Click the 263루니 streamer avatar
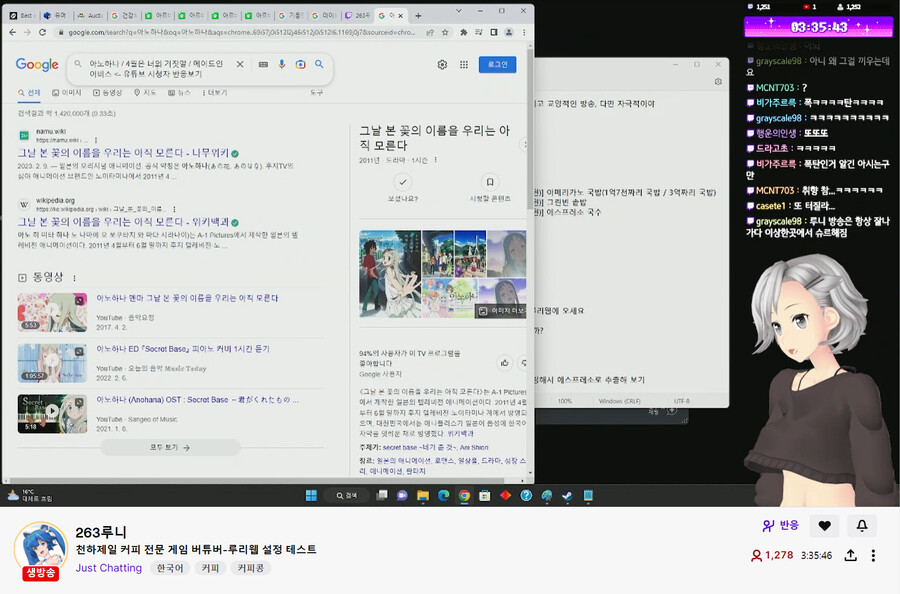Viewport: 900px width, 594px height. tap(40, 546)
